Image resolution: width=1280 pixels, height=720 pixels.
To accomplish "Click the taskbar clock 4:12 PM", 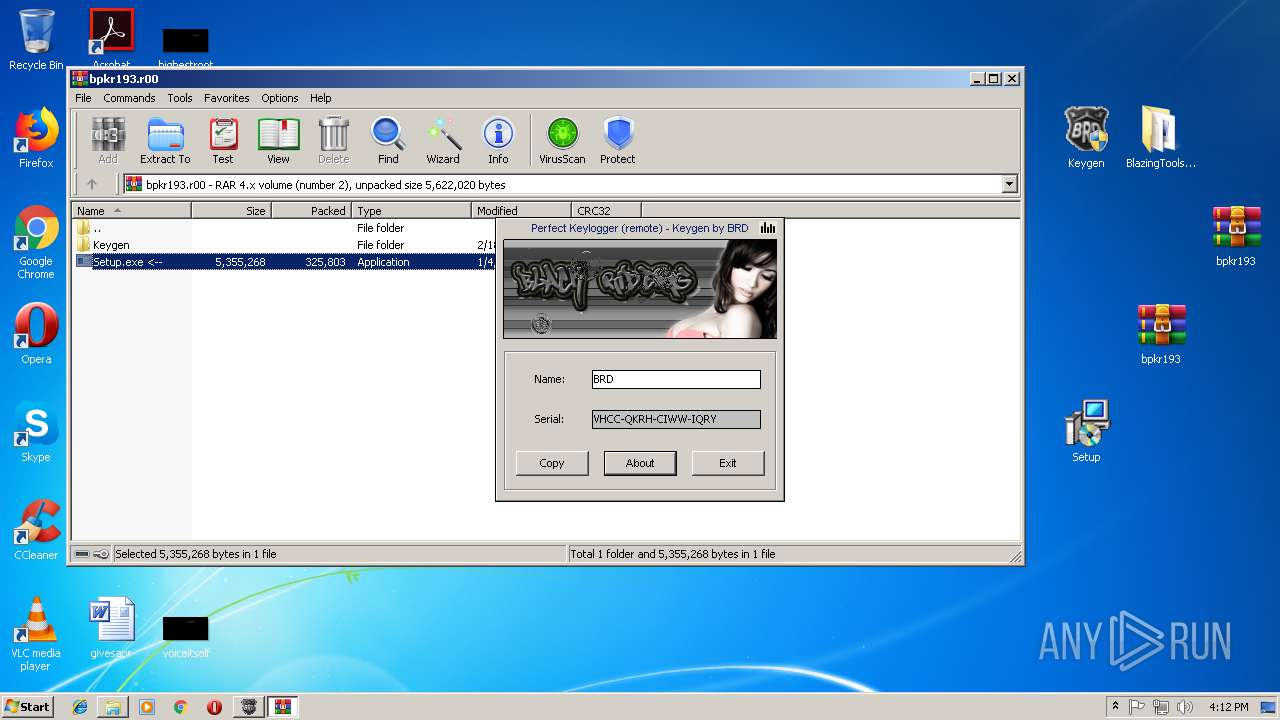I will tap(1228, 707).
